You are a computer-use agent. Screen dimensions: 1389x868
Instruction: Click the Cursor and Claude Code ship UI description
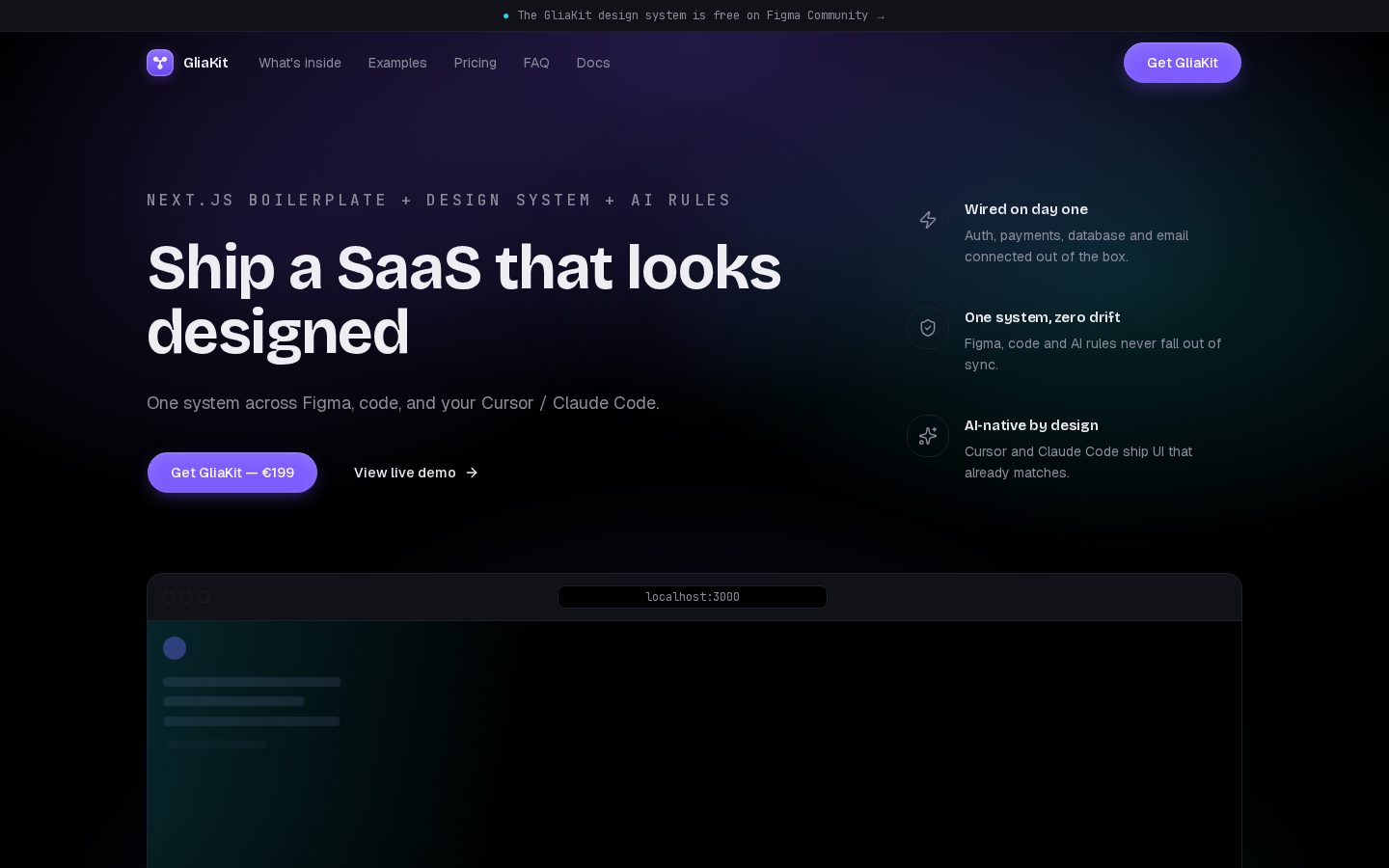coord(1078,462)
